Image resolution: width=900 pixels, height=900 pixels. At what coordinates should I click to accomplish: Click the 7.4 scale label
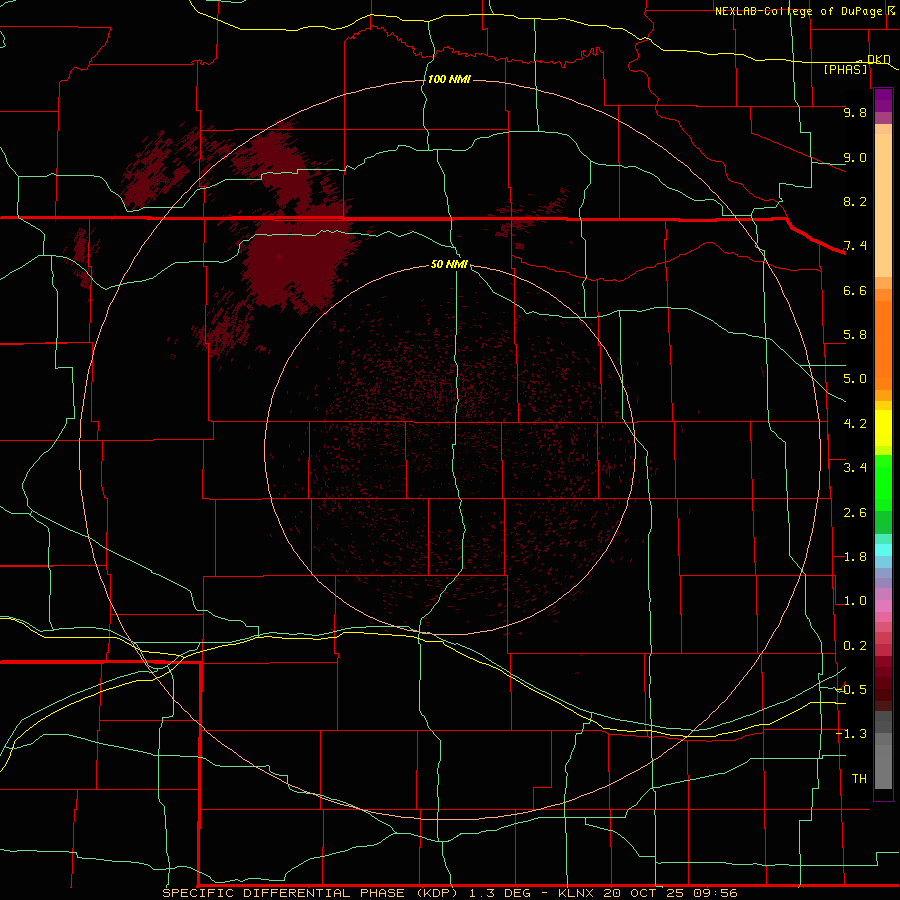point(855,246)
